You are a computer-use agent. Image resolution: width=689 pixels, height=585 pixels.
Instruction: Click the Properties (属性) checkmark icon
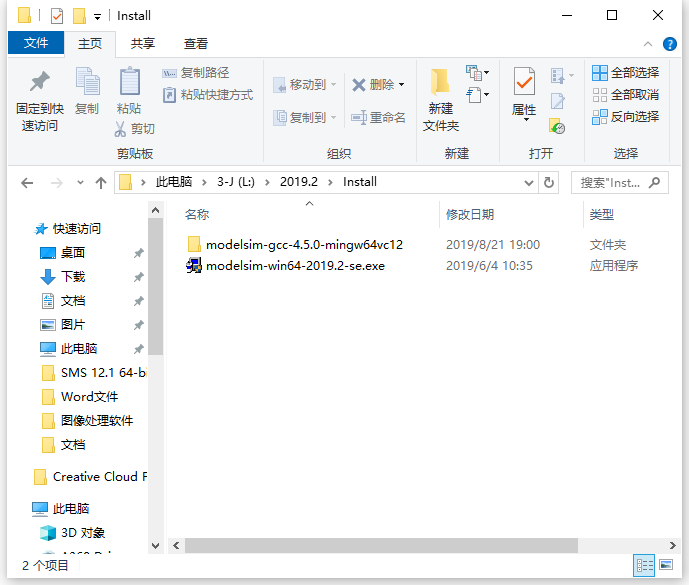coord(524,81)
